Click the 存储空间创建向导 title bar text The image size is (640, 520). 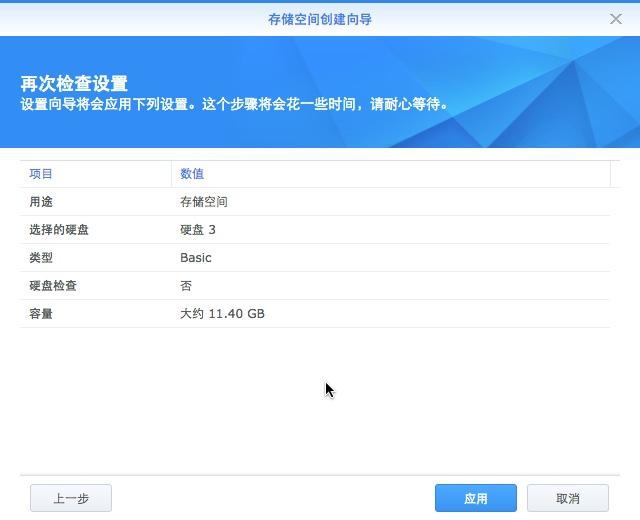coord(320,19)
